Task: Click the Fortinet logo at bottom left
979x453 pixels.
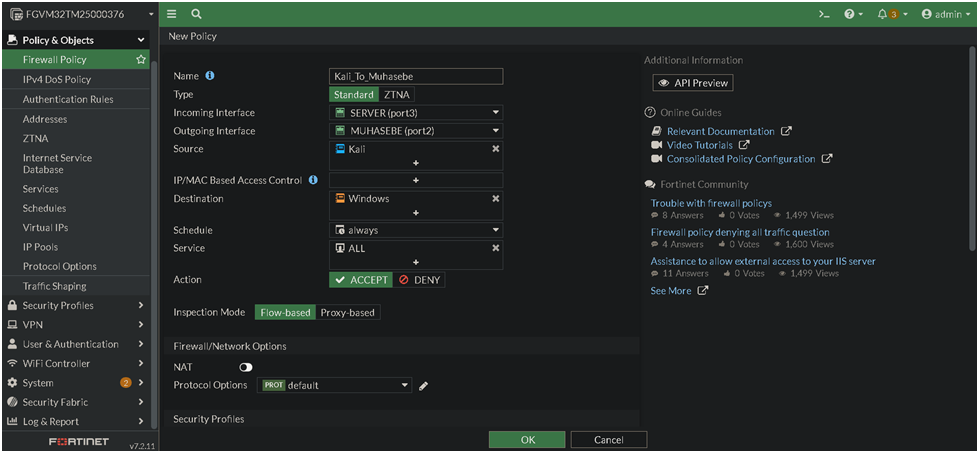Action: (x=79, y=442)
